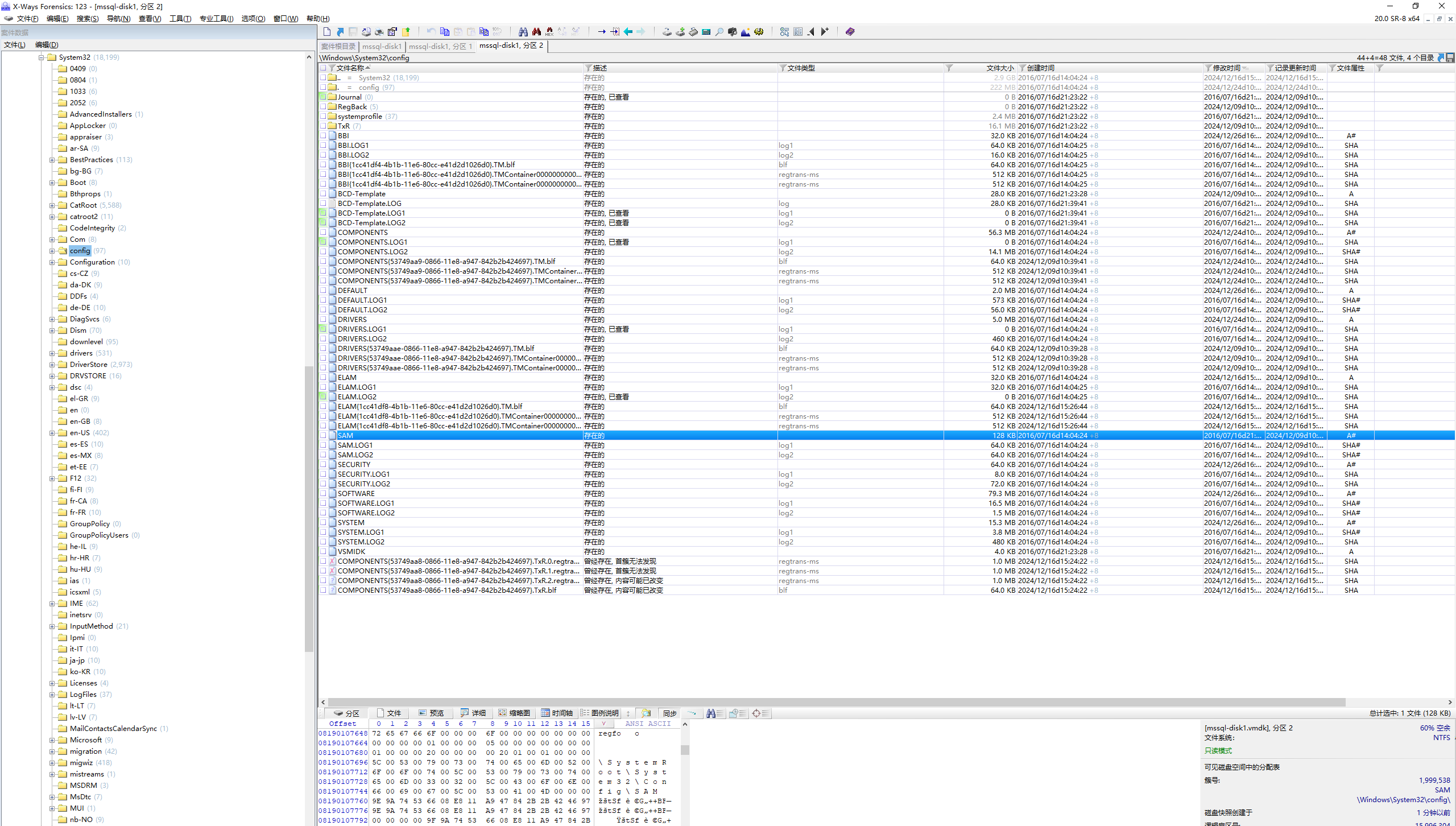Click the 同步 sync button
Screen dimensions: 1456x826
pyautogui.click(x=670, y=713)
